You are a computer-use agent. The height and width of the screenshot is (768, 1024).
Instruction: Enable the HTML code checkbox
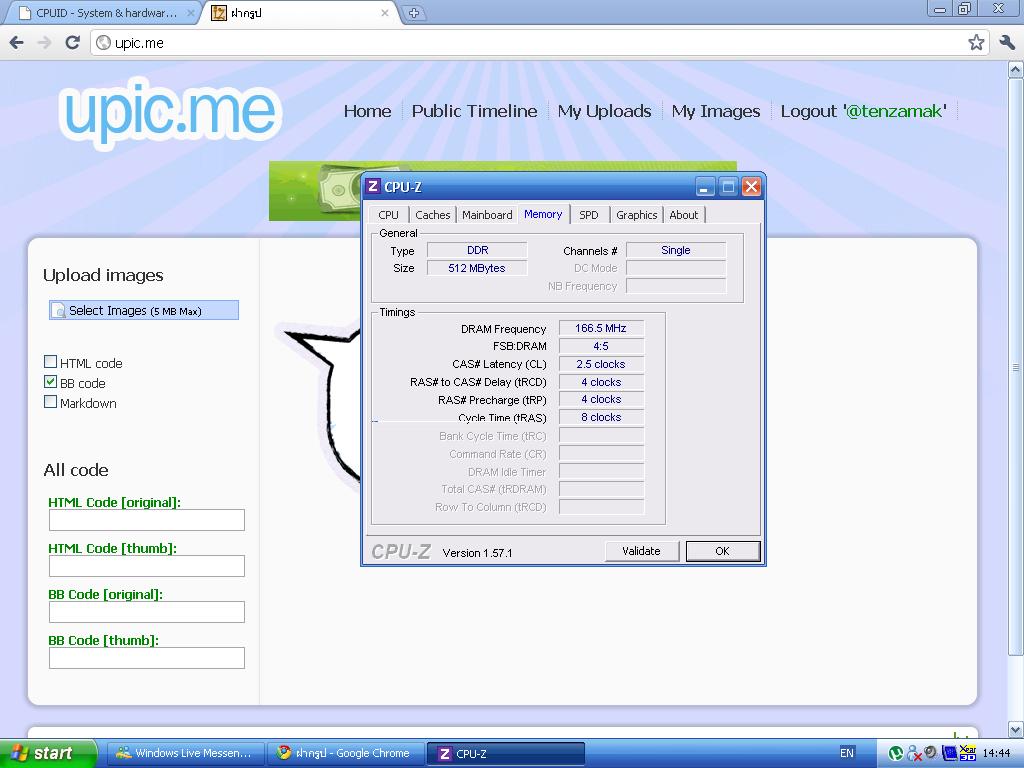50,362
